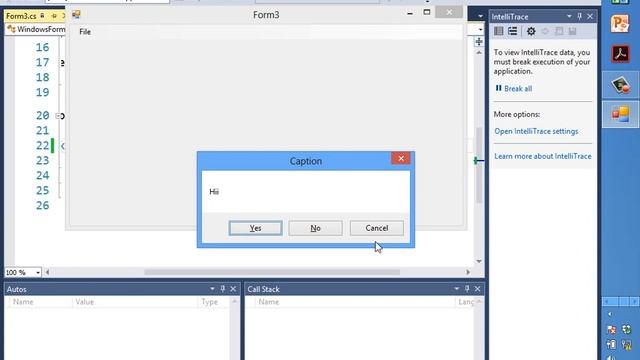This screenshot has height=360, width=640.
Task: Click the running Windows Forms app taskbar icon
Action: [x=620, y=114]
